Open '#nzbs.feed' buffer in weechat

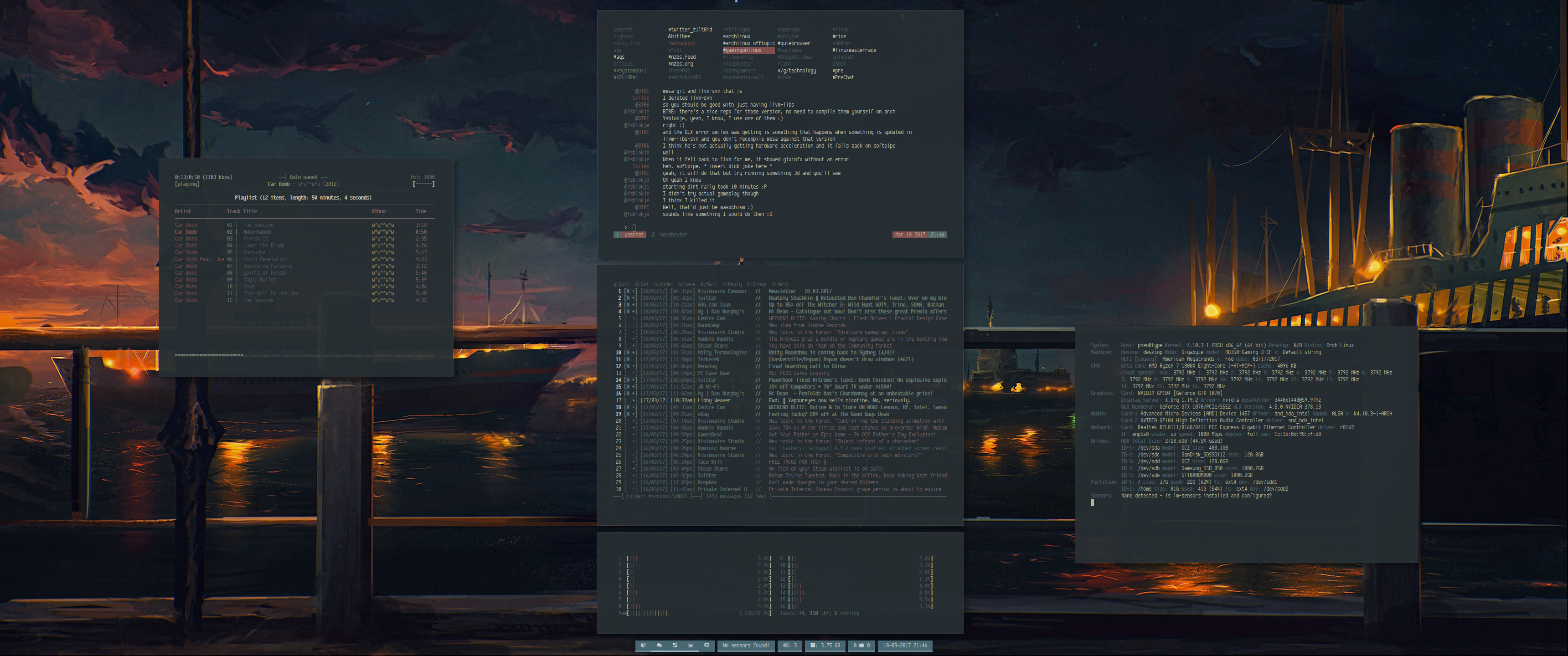(x=682, y=57)
